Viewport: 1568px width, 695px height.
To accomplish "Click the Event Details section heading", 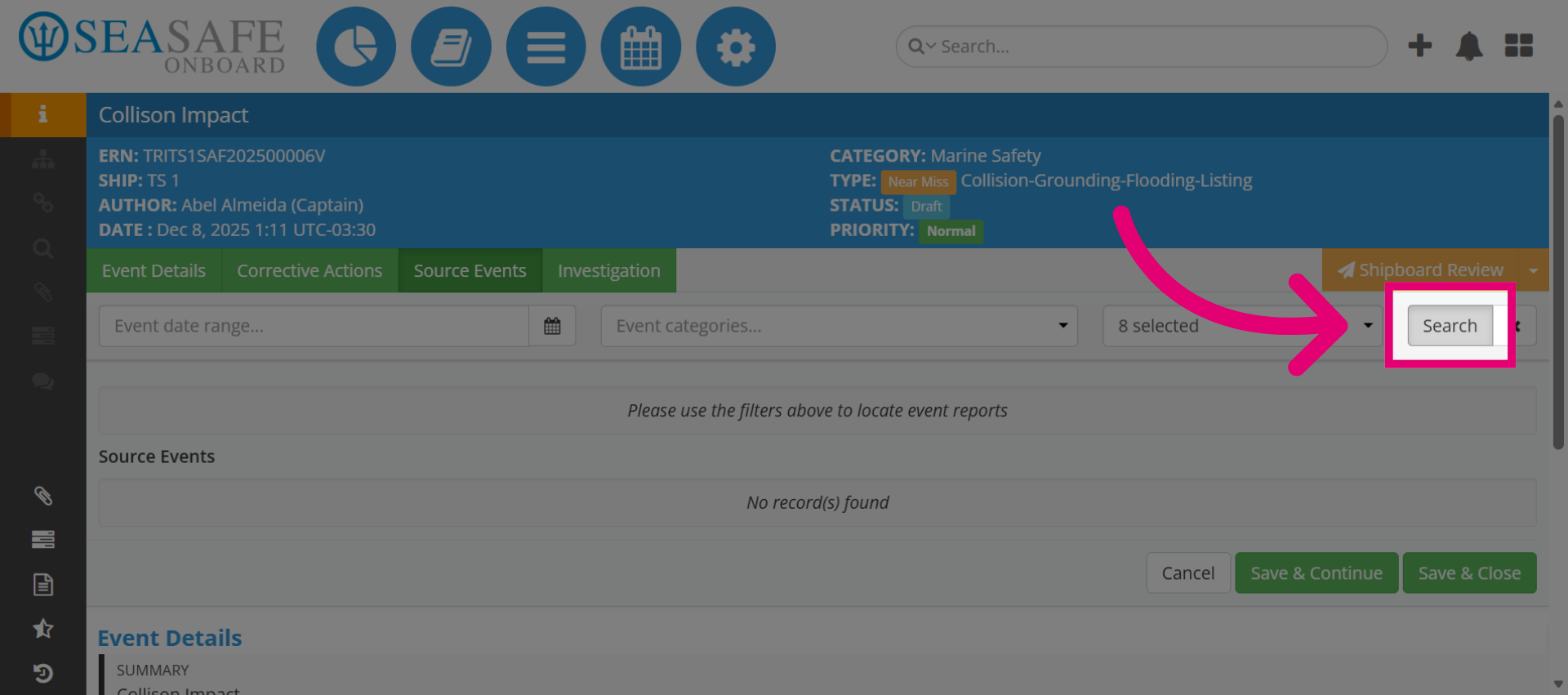I will pyautogui.click(x=170, y=638).
